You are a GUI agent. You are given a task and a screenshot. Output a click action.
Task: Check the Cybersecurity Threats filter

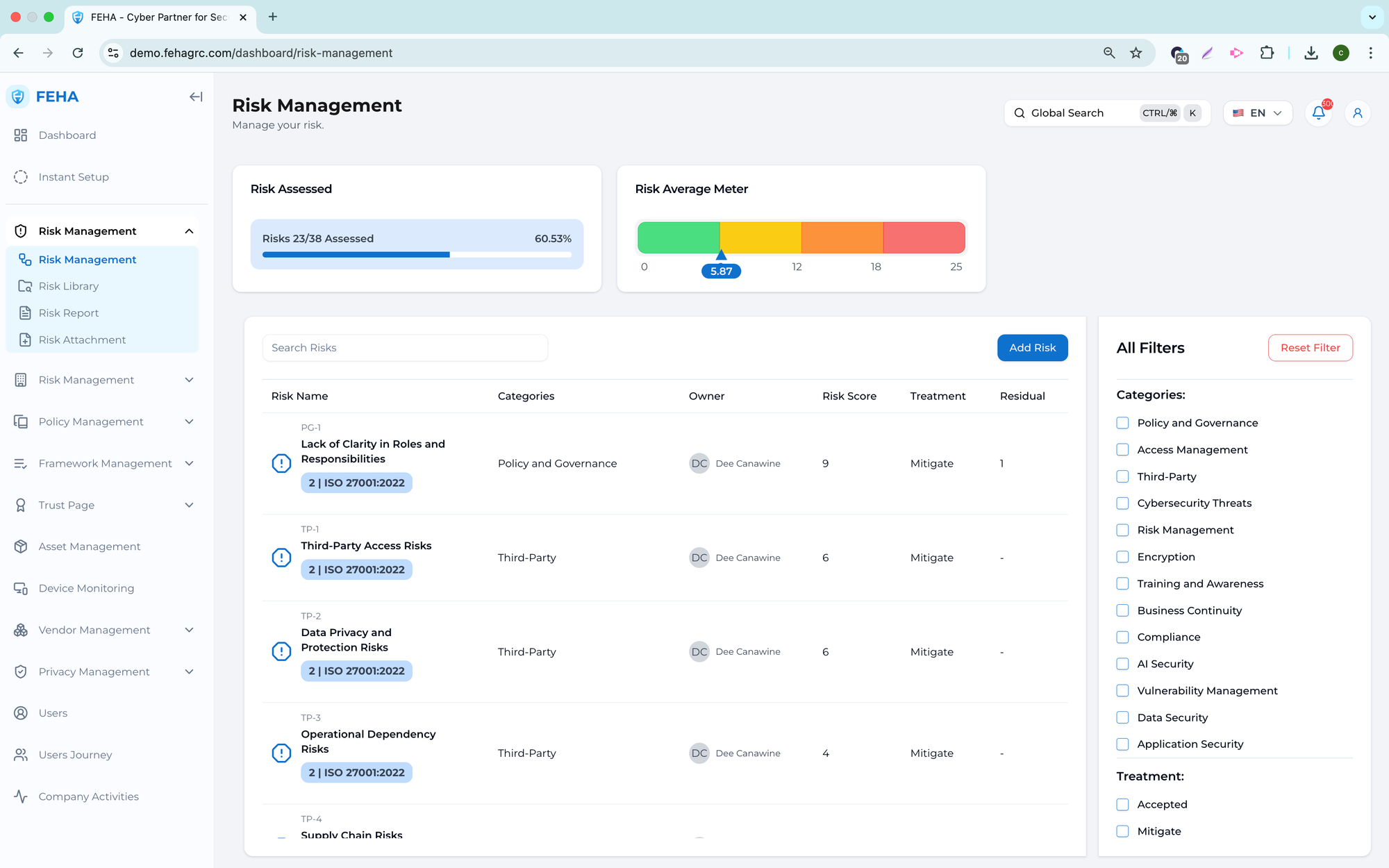tap(1122, 503)
